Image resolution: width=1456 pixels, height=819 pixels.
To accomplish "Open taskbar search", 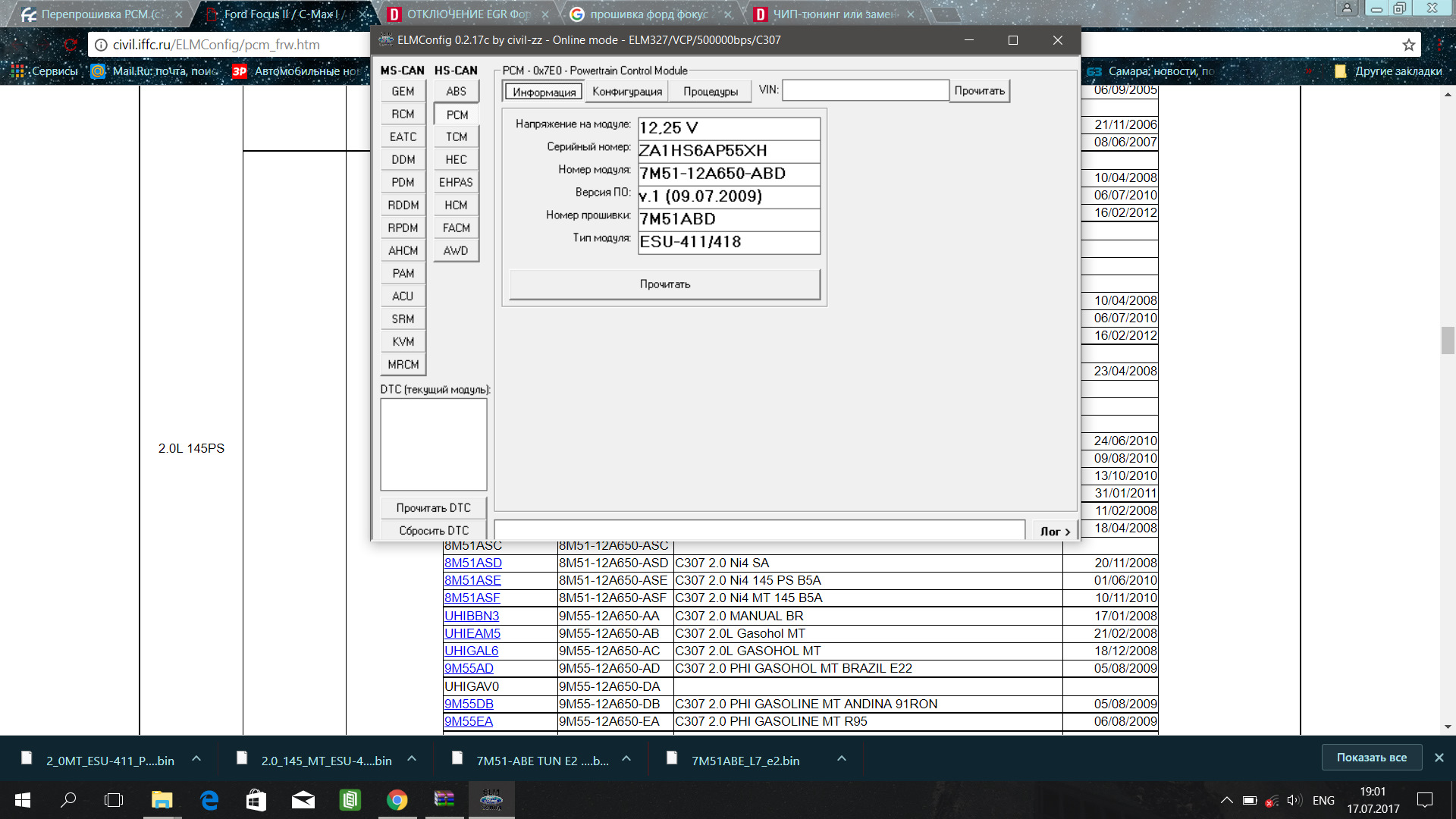I will point(68,800).
